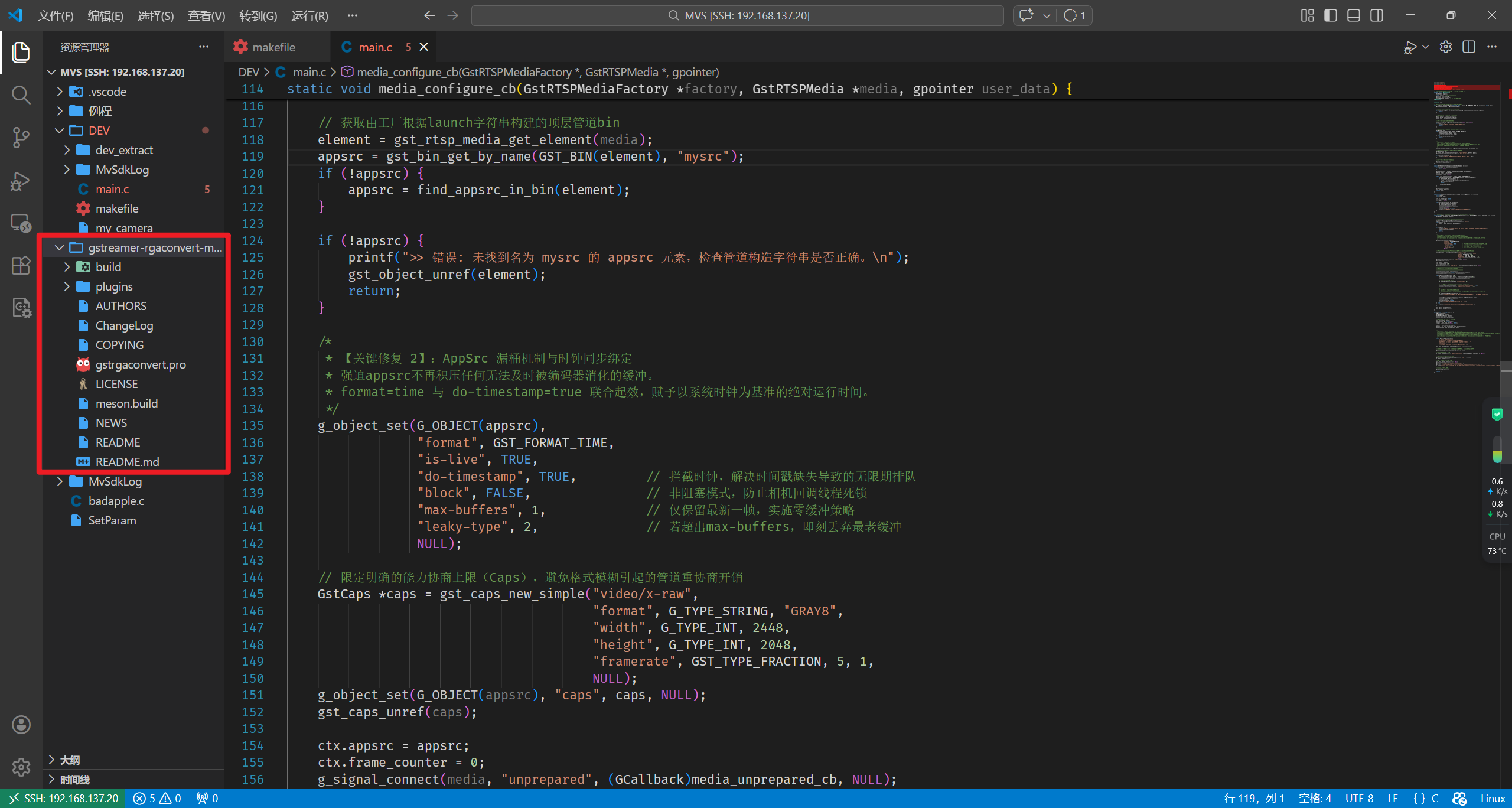Open the Remote Explorer view
Viewport: 1512px width, 808px height.
point(21,223)
